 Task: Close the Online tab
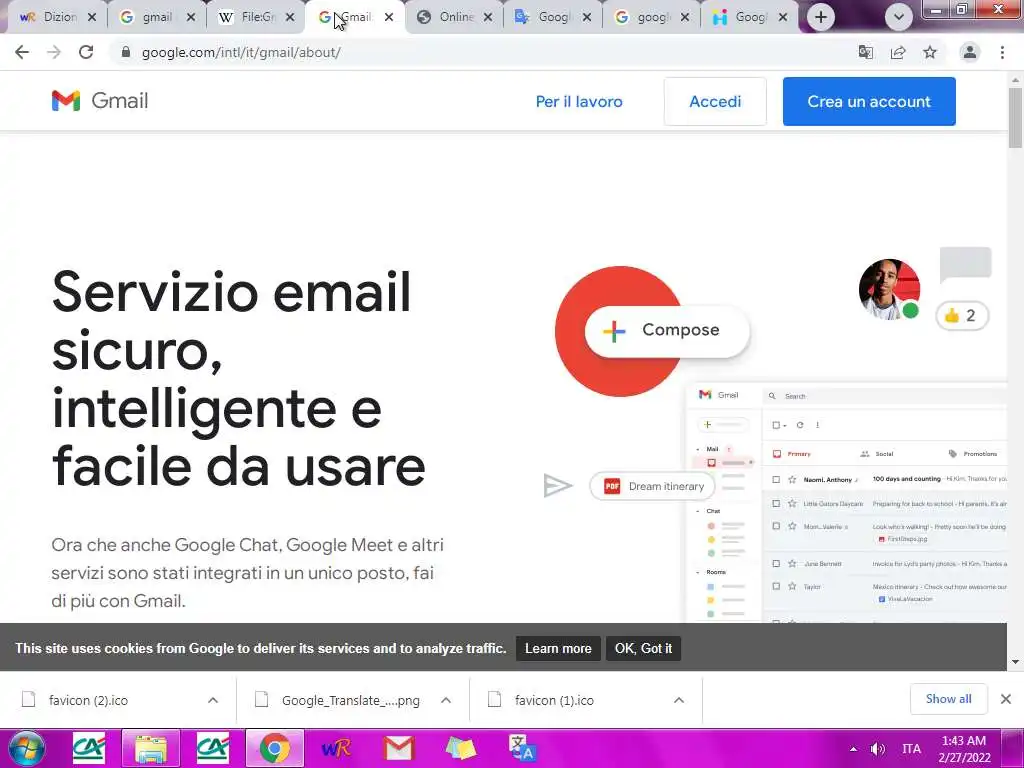488,18
